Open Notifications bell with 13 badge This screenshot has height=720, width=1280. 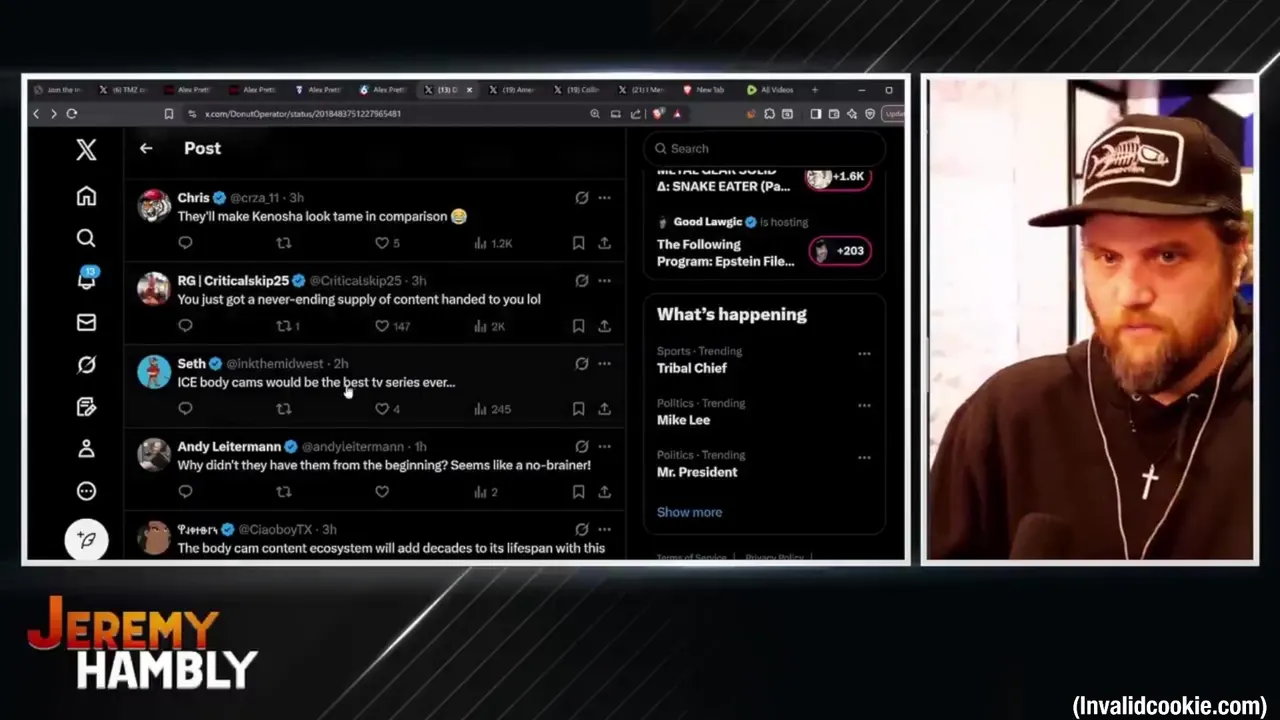pos(86,279)
